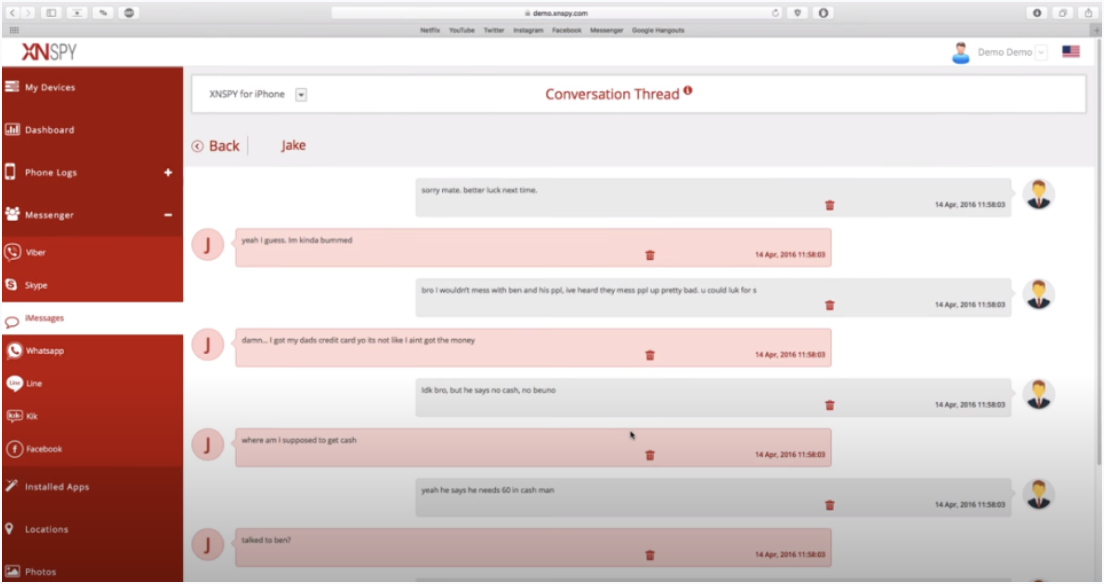Image resolution: width=1104 pixels, height=584 pixels.
Task: Open Google Hangouts bookmark
Action: pos(658,30)
